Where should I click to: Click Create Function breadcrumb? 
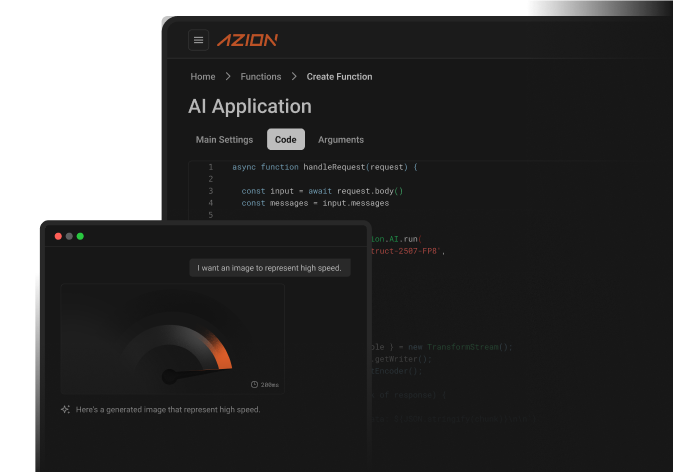point(339,76)
